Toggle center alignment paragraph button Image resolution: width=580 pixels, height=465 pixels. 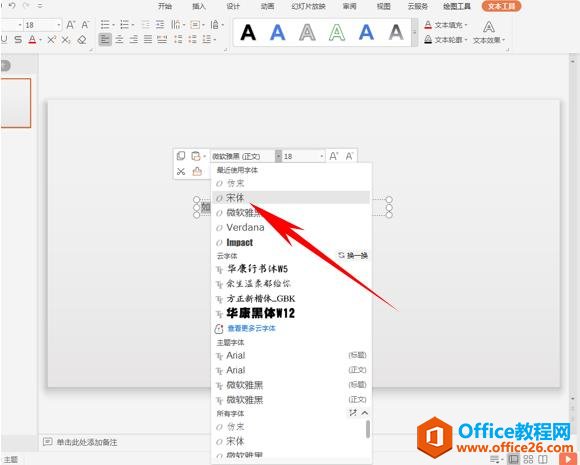(119, 39)
